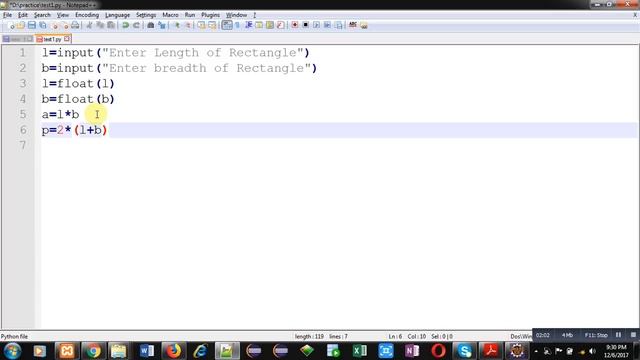The image size is (640, 360).
Task: Open Excel from the taskbar
Action: 360,351
